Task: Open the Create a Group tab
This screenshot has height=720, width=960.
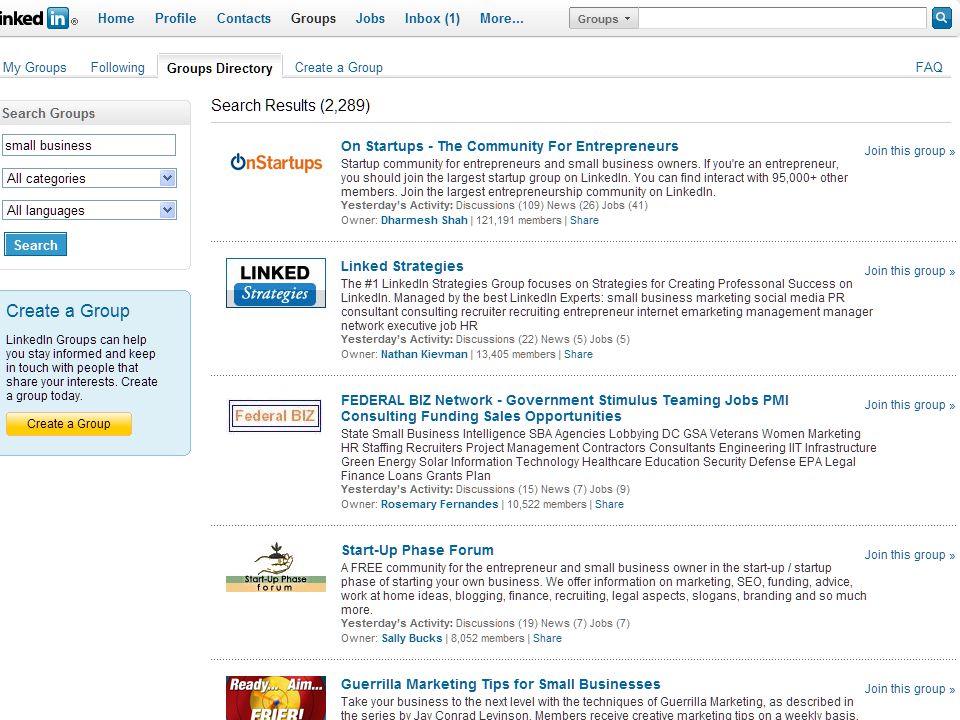Action: click(339, 67)
